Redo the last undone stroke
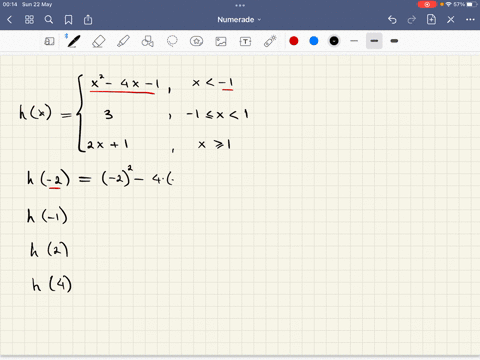 click(412, 20)
